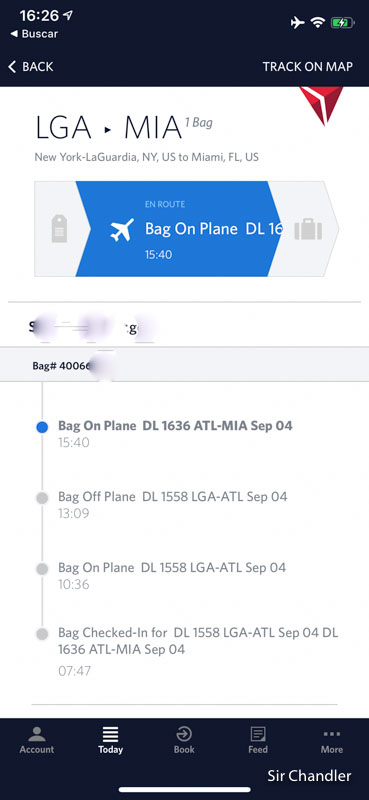Tap the Delta red triangle logo

click(321, 105)
